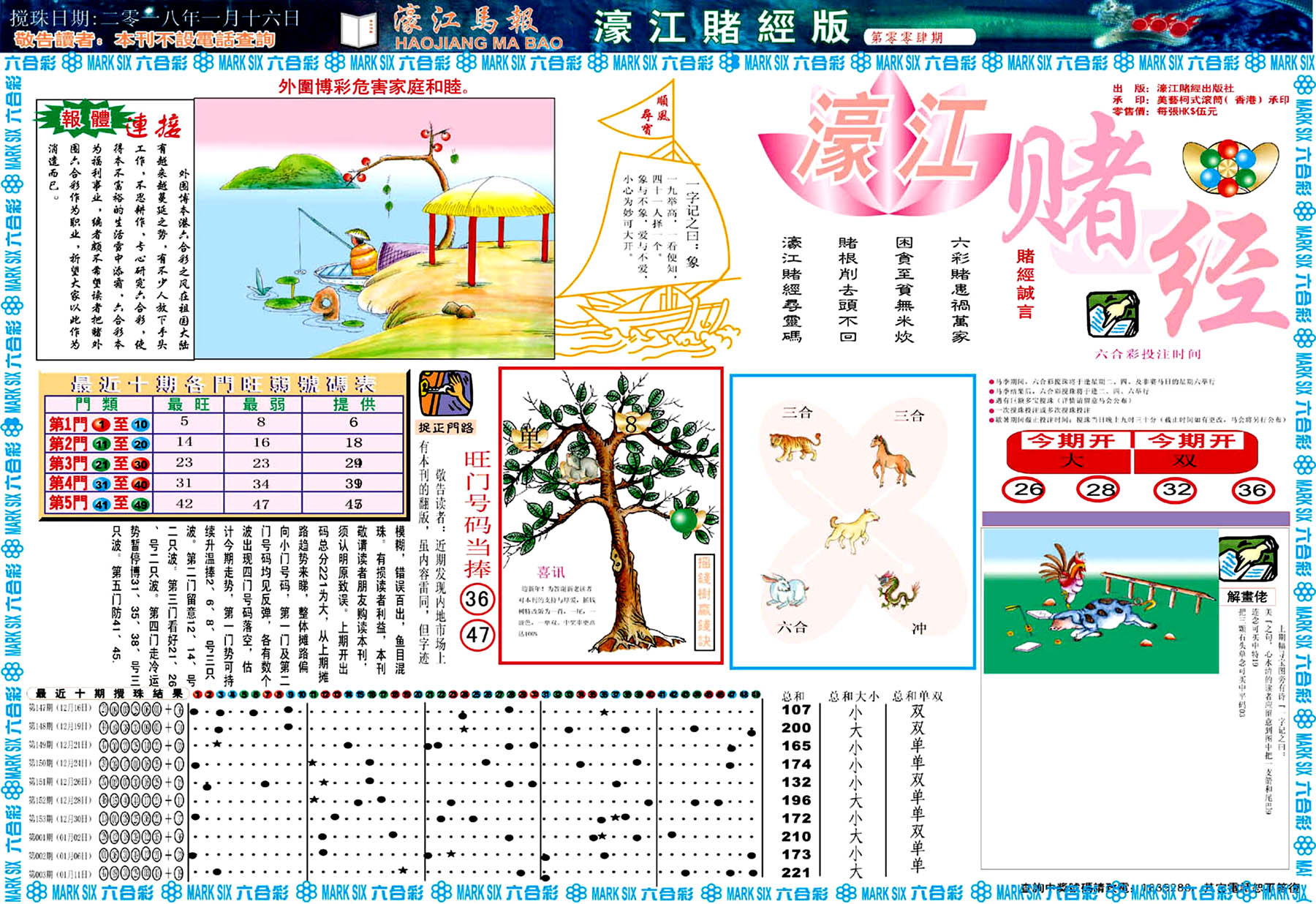
Task: Click the 解畫佬 hand-writing icon
Action: (x=1247, y=560)
